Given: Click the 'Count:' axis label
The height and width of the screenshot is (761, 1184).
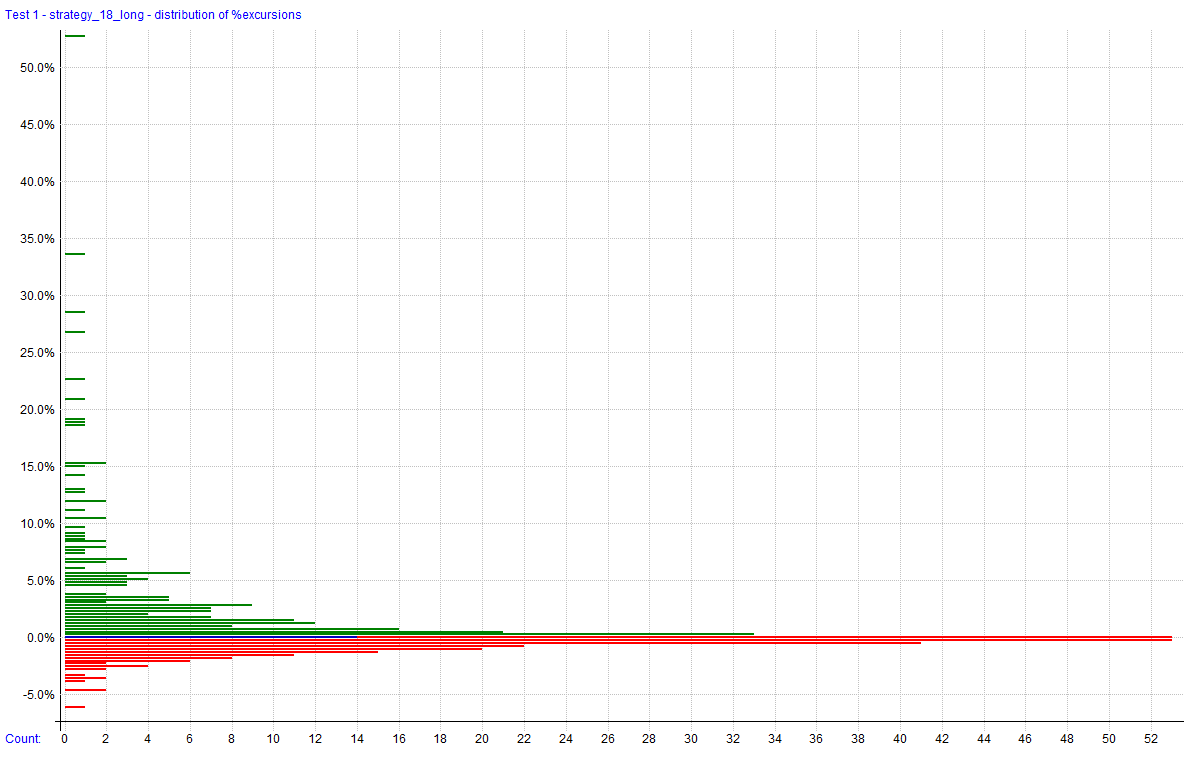Looking at the screenshot, I should point(23,738).
